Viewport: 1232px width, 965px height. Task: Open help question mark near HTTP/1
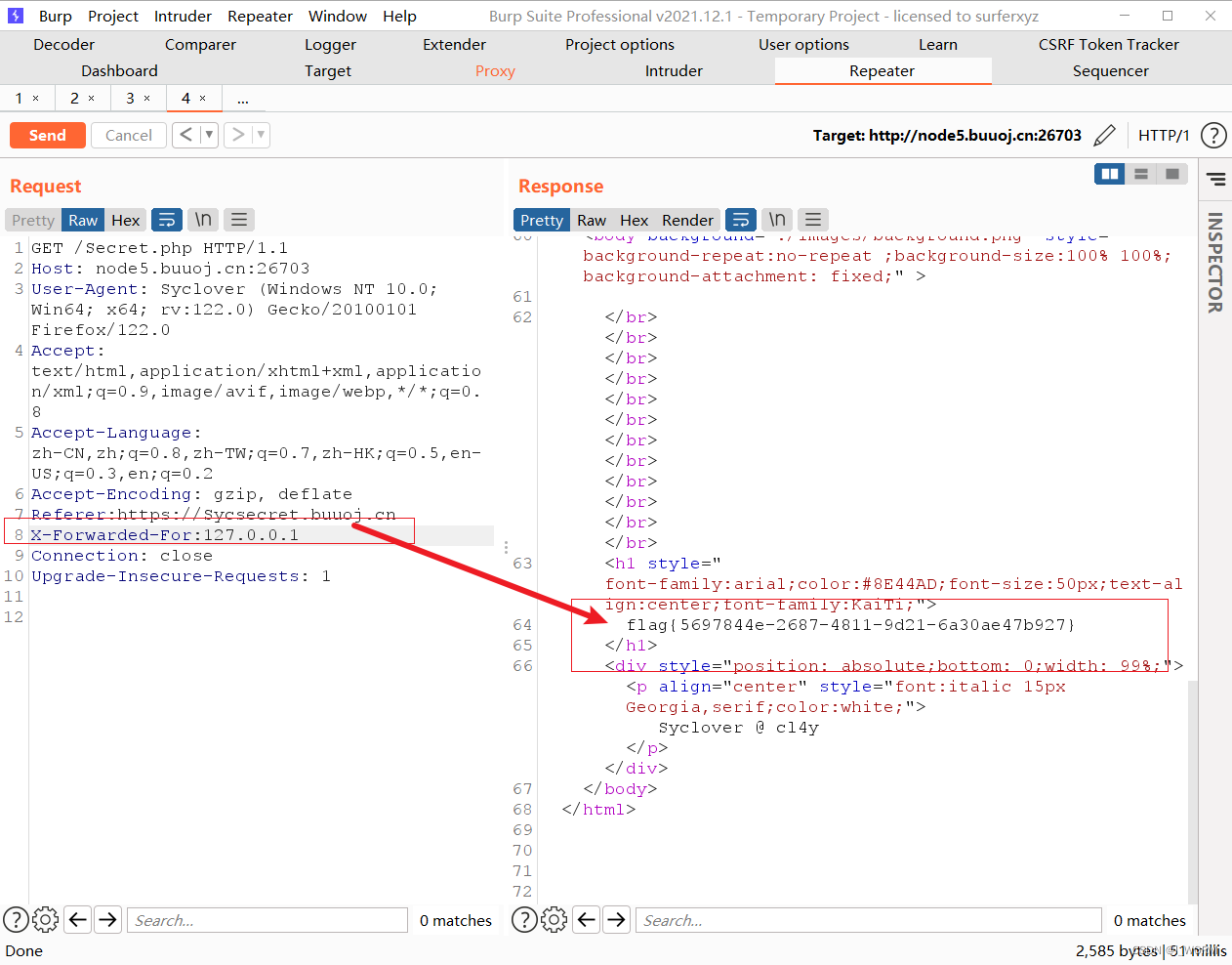click(1213, 135)
